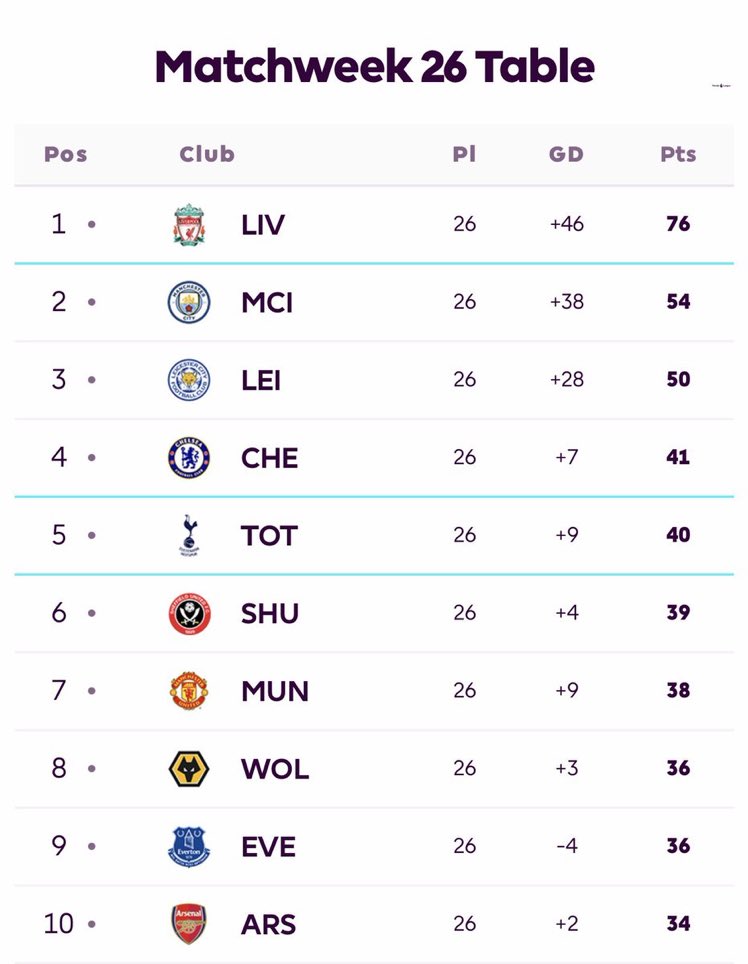748x964 pixels.
Task: Click the Manchester City club crest
Action: 189,302
